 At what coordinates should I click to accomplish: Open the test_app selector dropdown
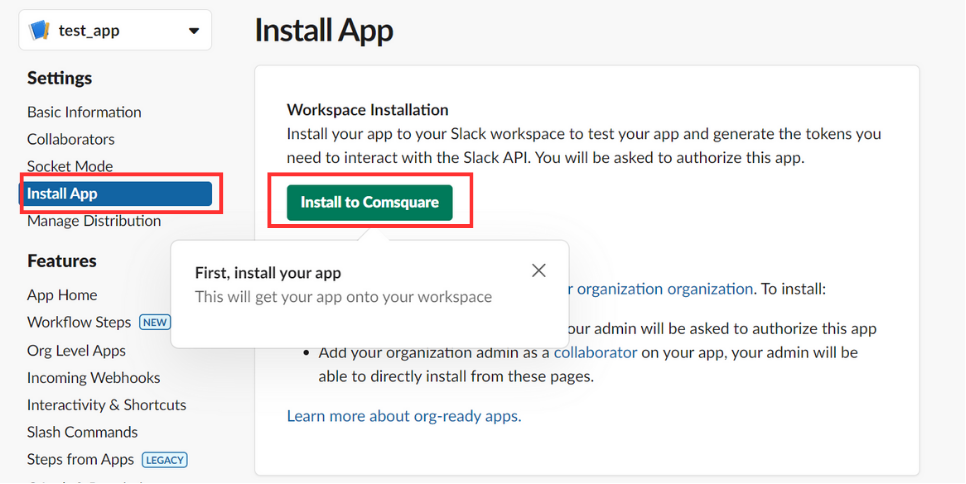tap(115, 30)
